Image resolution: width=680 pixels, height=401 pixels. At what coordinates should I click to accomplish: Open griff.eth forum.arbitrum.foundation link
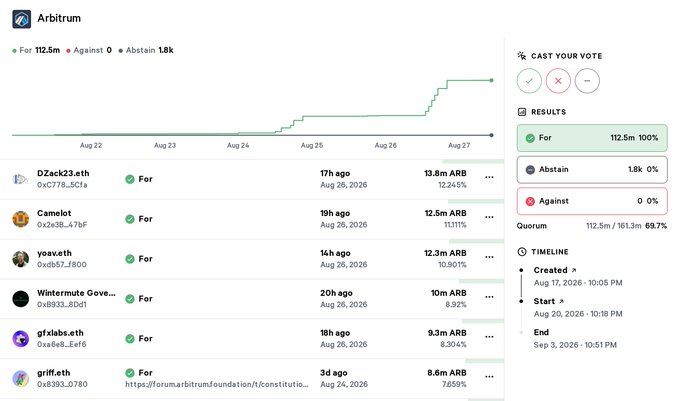click(x=217, y=384)
